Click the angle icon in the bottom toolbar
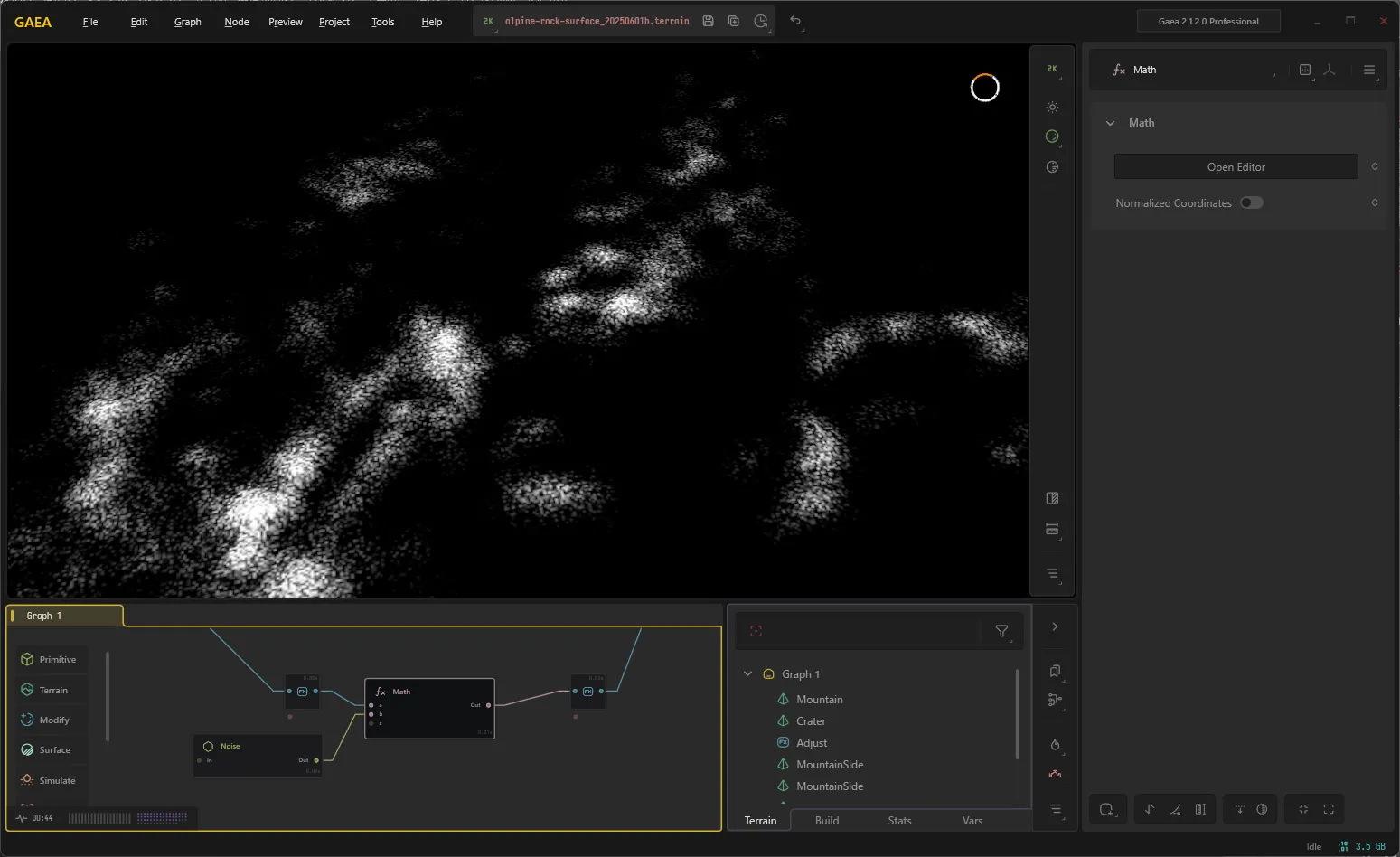Viewport: 1400px width, 857px height. [x=1175, y=809]
